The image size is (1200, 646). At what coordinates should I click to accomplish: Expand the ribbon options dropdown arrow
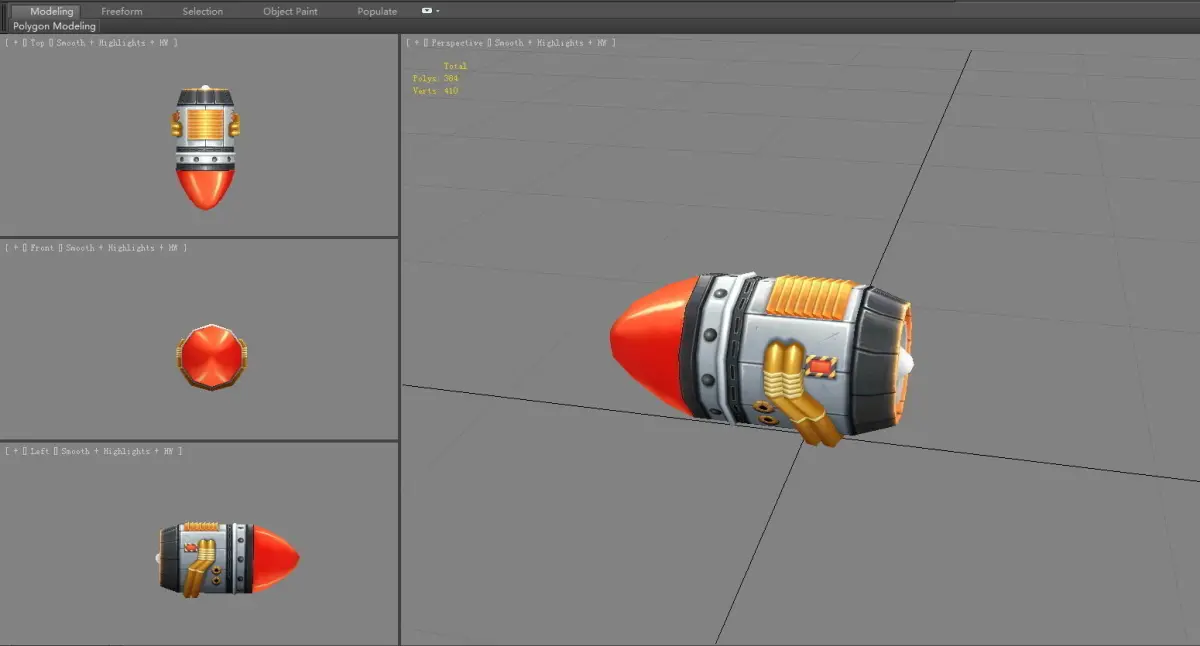(x=438, y=11)
